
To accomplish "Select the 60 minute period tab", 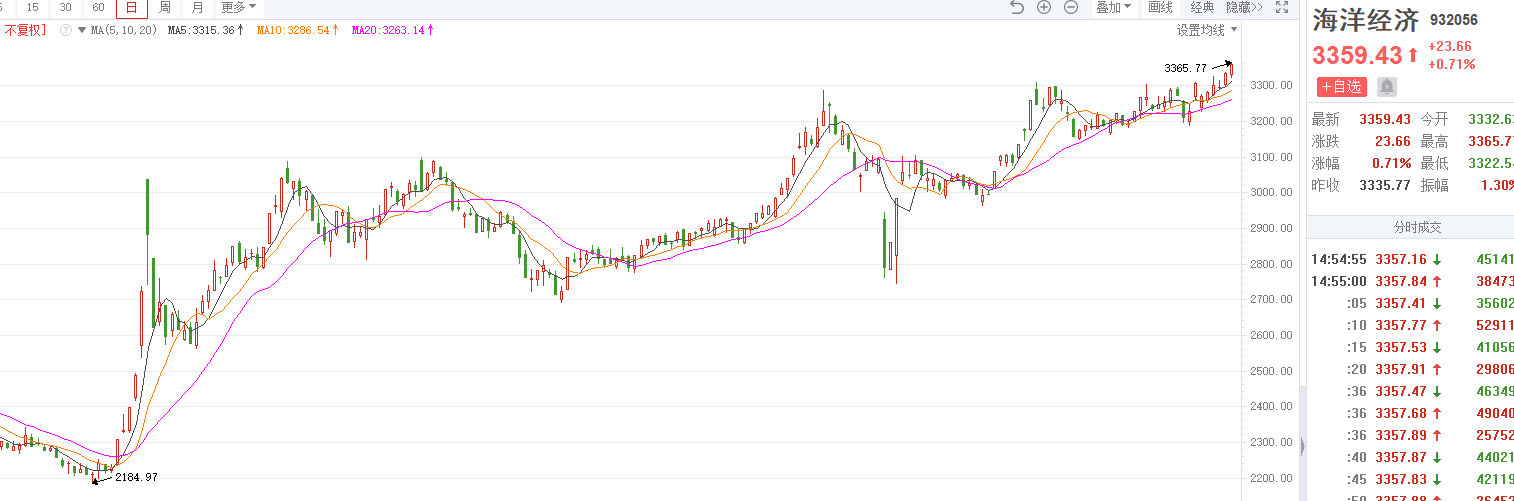I will (98, 7).
